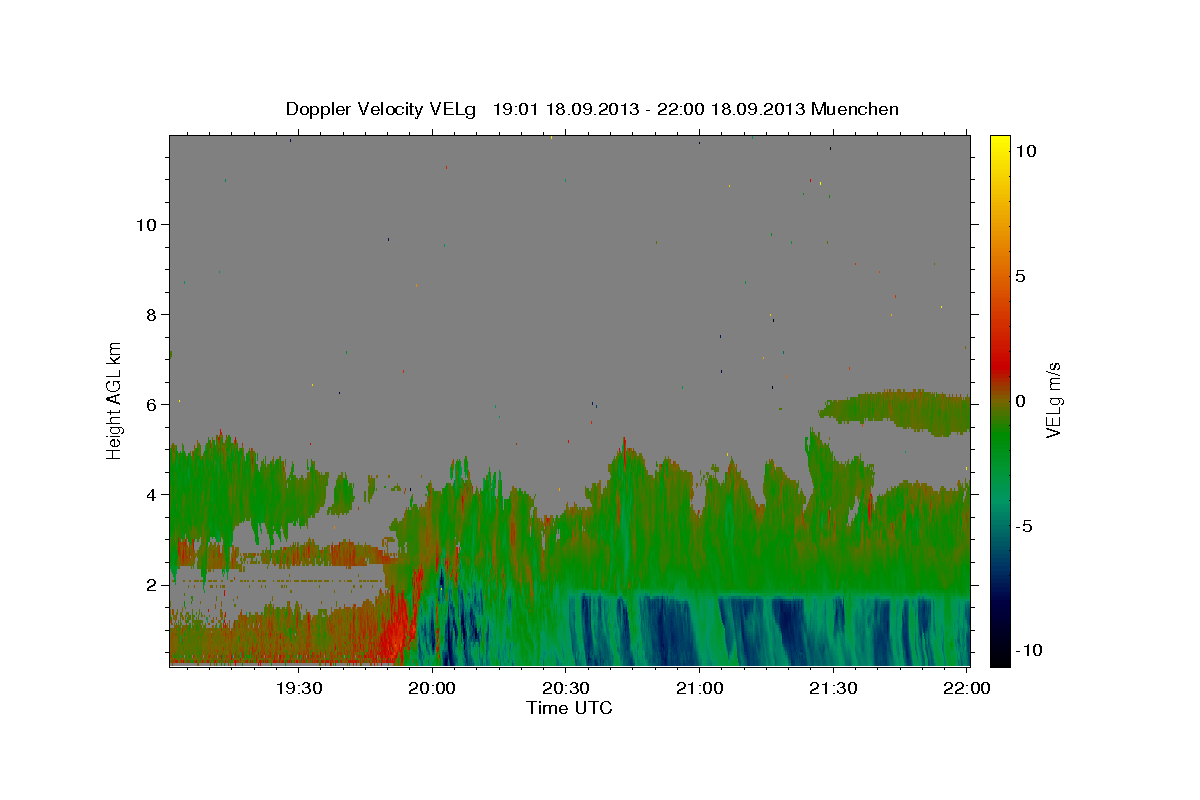The width and height of the screenshot is (1200, 800).
Task: Click the dark blue rain band near 21:00
Action: [x=670, y=630]
